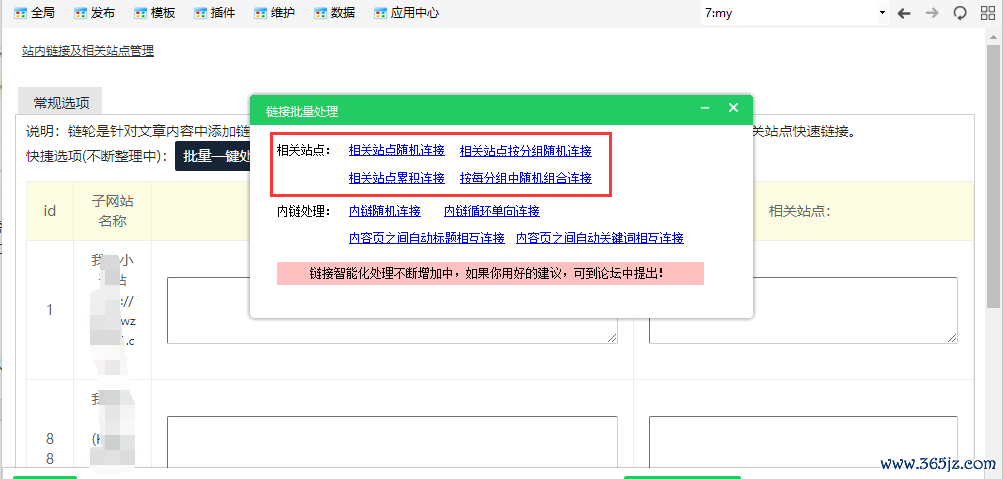Click the refresh icon in top bar
The height and width of the screenshot is (479, 1003).
(x=960, y=13)
